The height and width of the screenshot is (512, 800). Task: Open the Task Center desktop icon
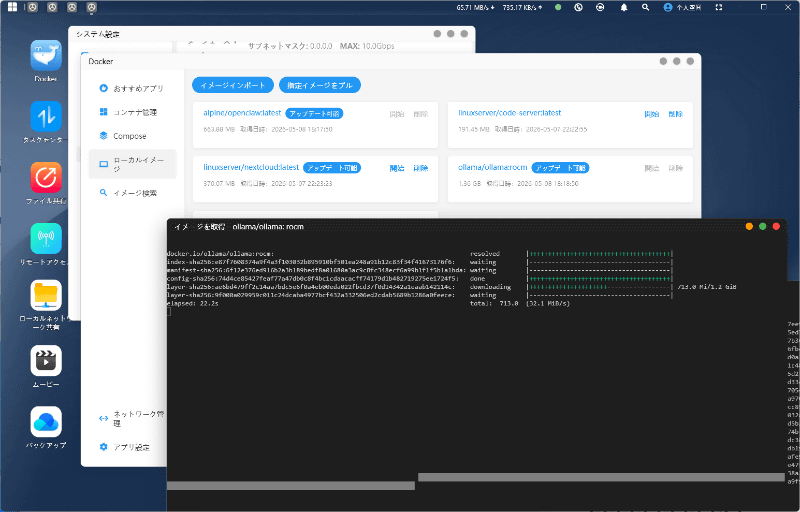click(46, 116)
